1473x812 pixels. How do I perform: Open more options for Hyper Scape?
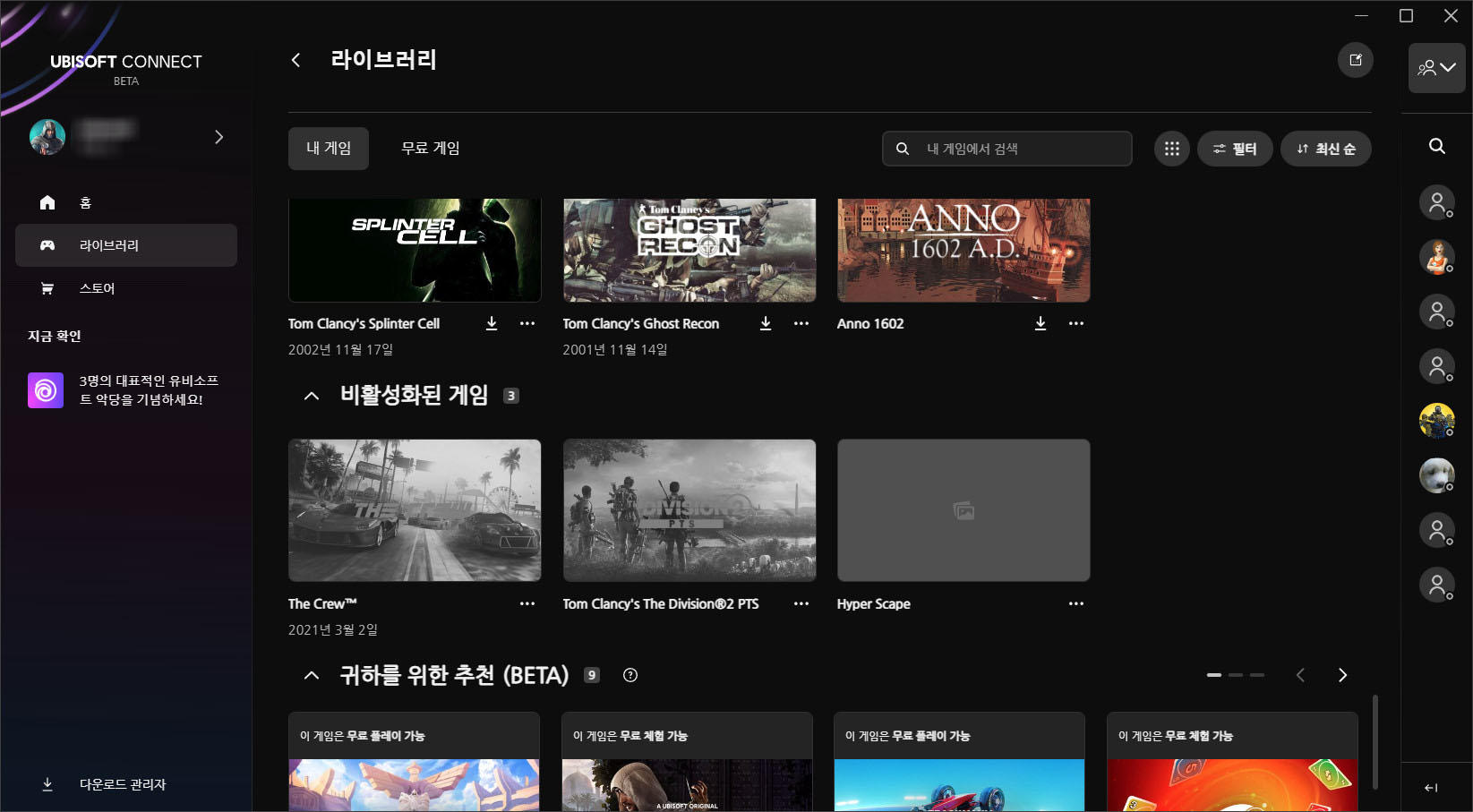1076,603
